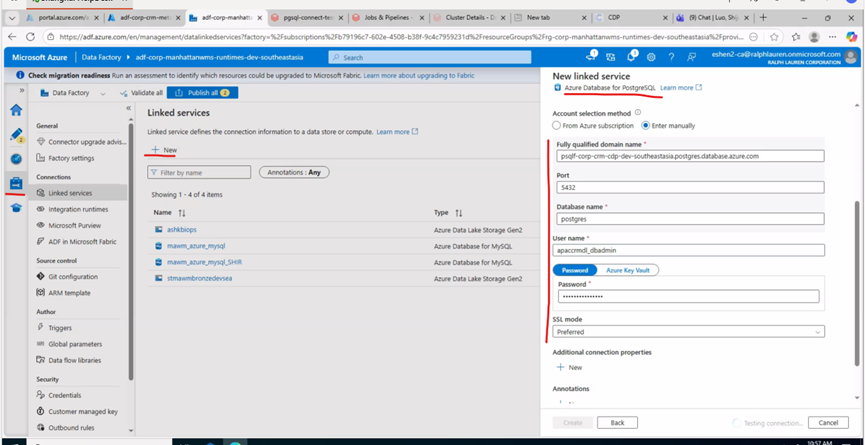Image resolution: width=865 pixels, height=445 pixels.
Task: Open the stmawmbronzedevsea linked service
Action: [200, 278]
